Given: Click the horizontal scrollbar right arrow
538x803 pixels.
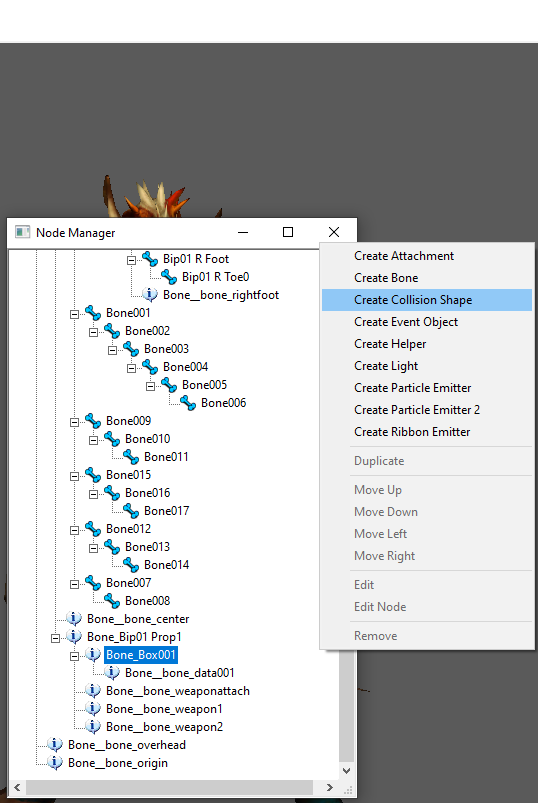Looking at the screenshot, I should 330,787.
